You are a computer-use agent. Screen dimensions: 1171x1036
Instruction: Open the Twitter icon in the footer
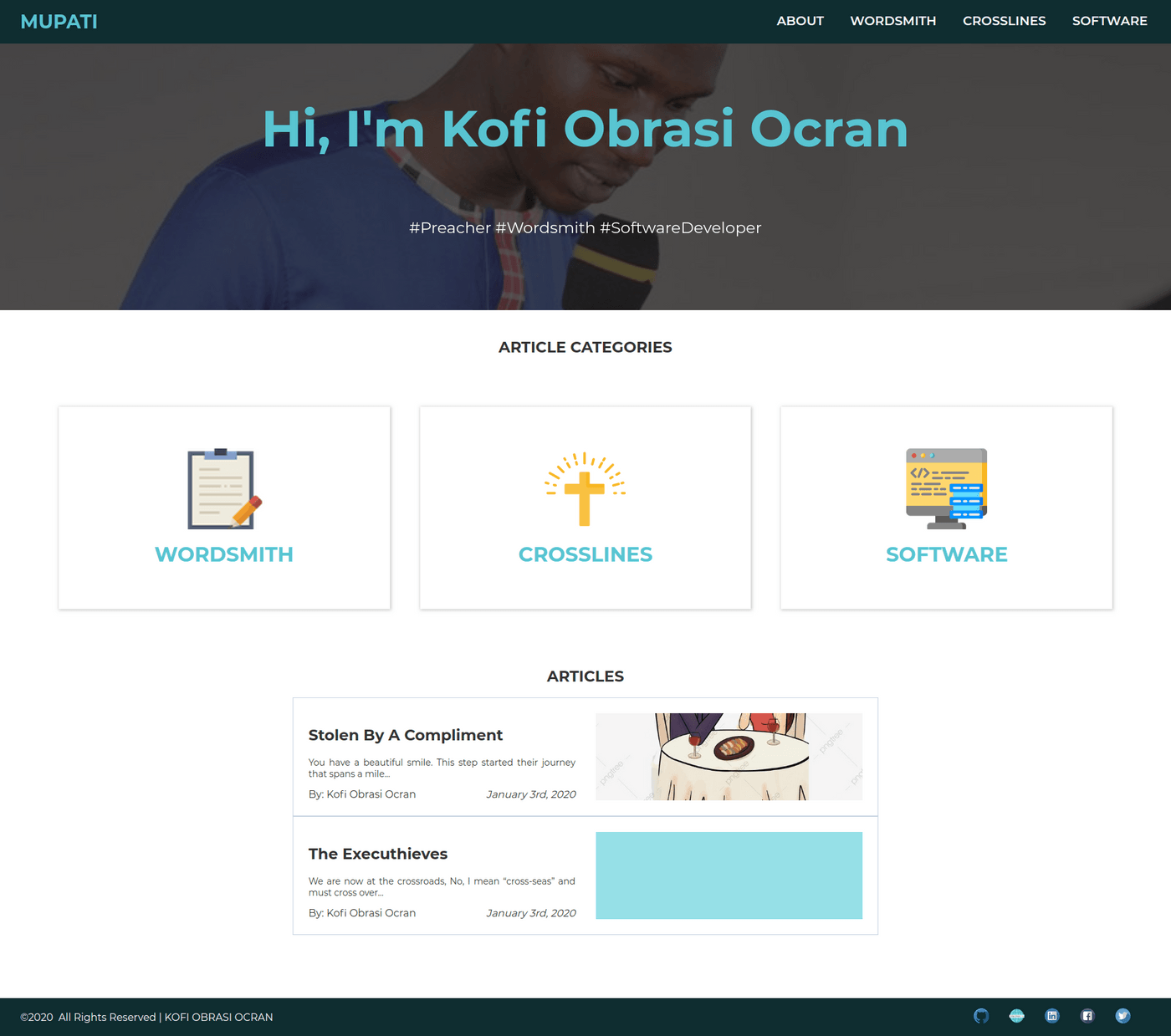coord(1122,1015)
